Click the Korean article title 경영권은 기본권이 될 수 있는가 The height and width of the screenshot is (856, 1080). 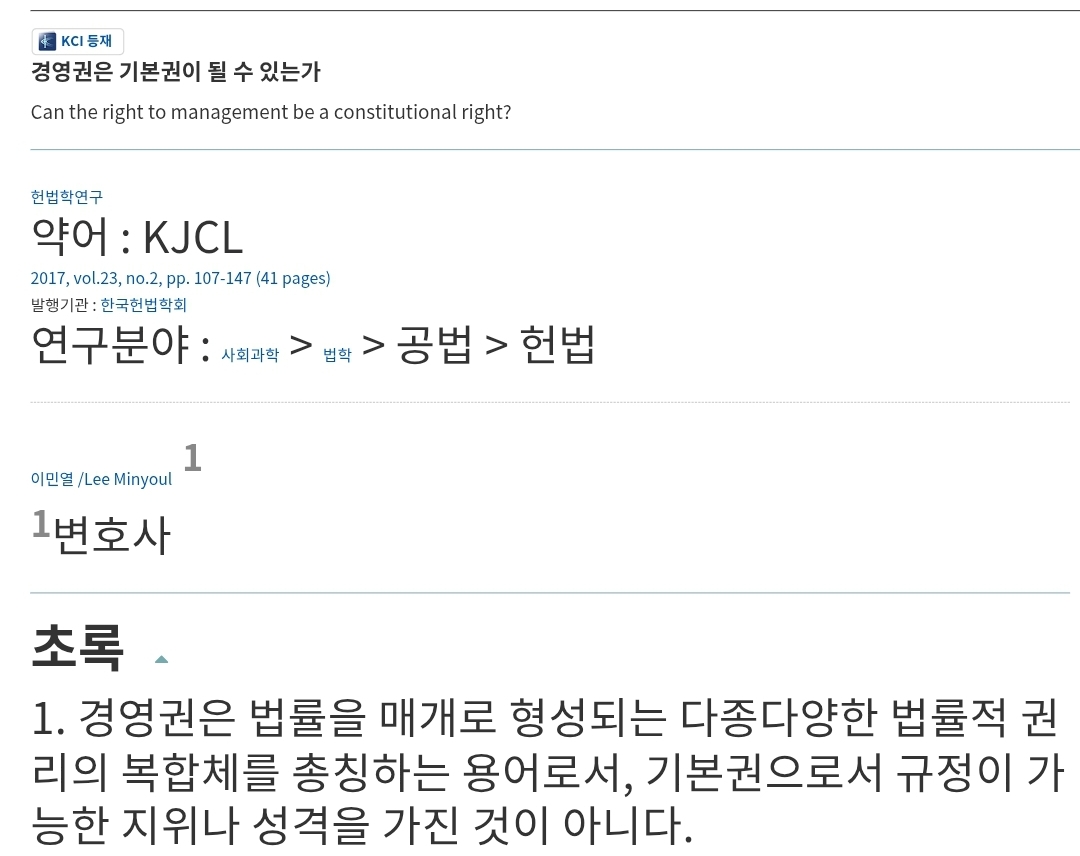click(x=176, y=72)
